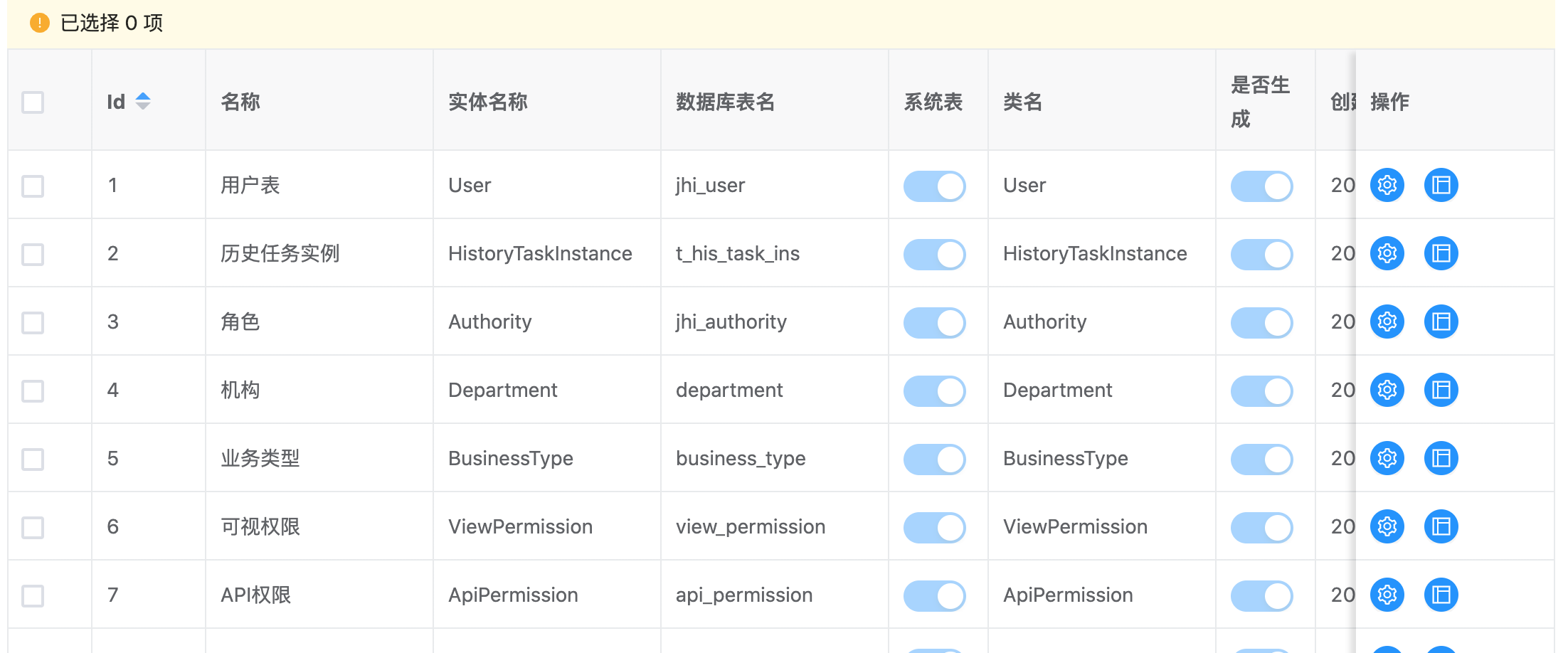Sort table by Id column arrows
The width and height of the screenshot is (1568, 653).
tap(143, 101)
